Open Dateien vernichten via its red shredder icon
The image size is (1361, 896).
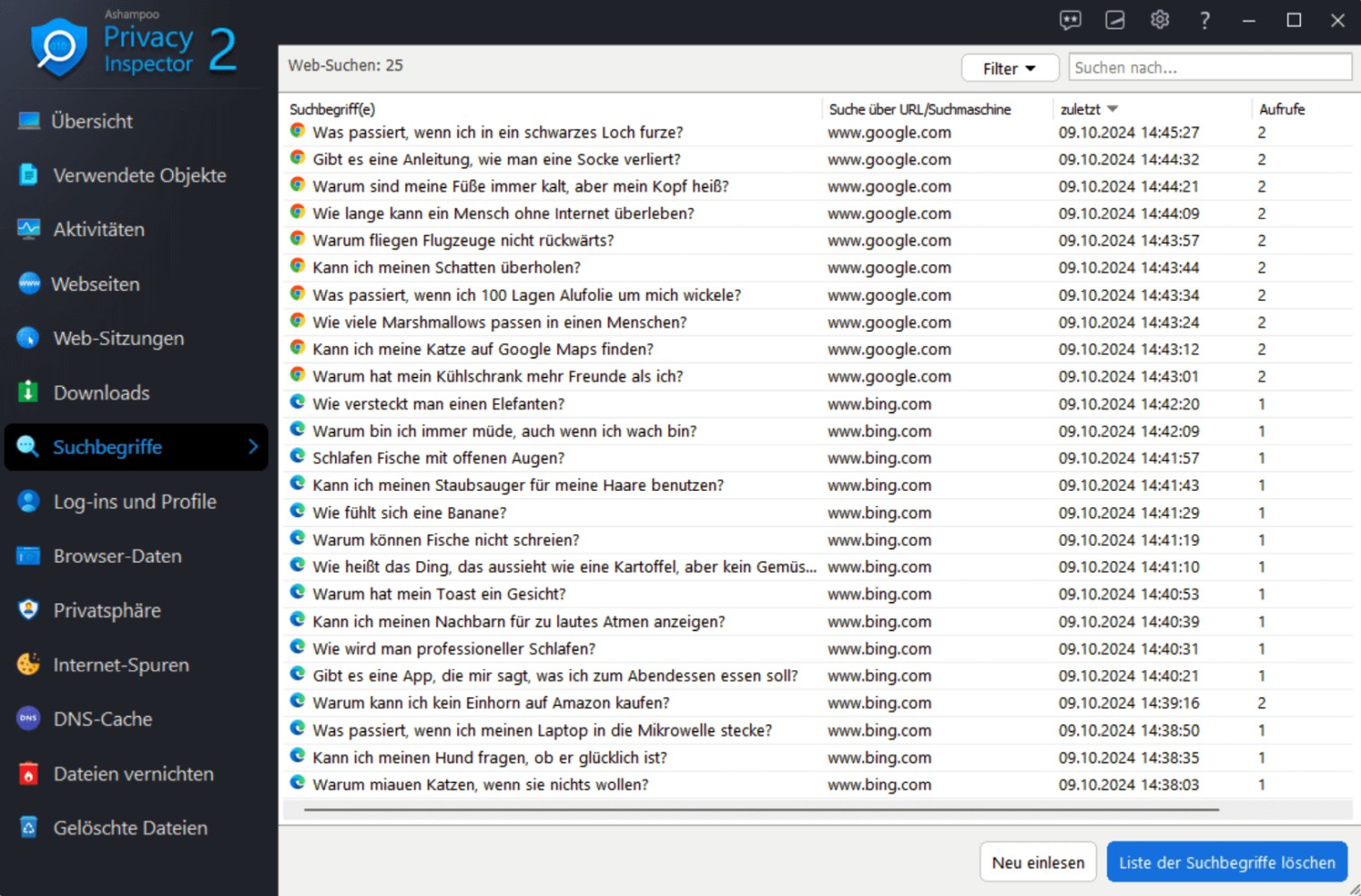coord(28,773)
